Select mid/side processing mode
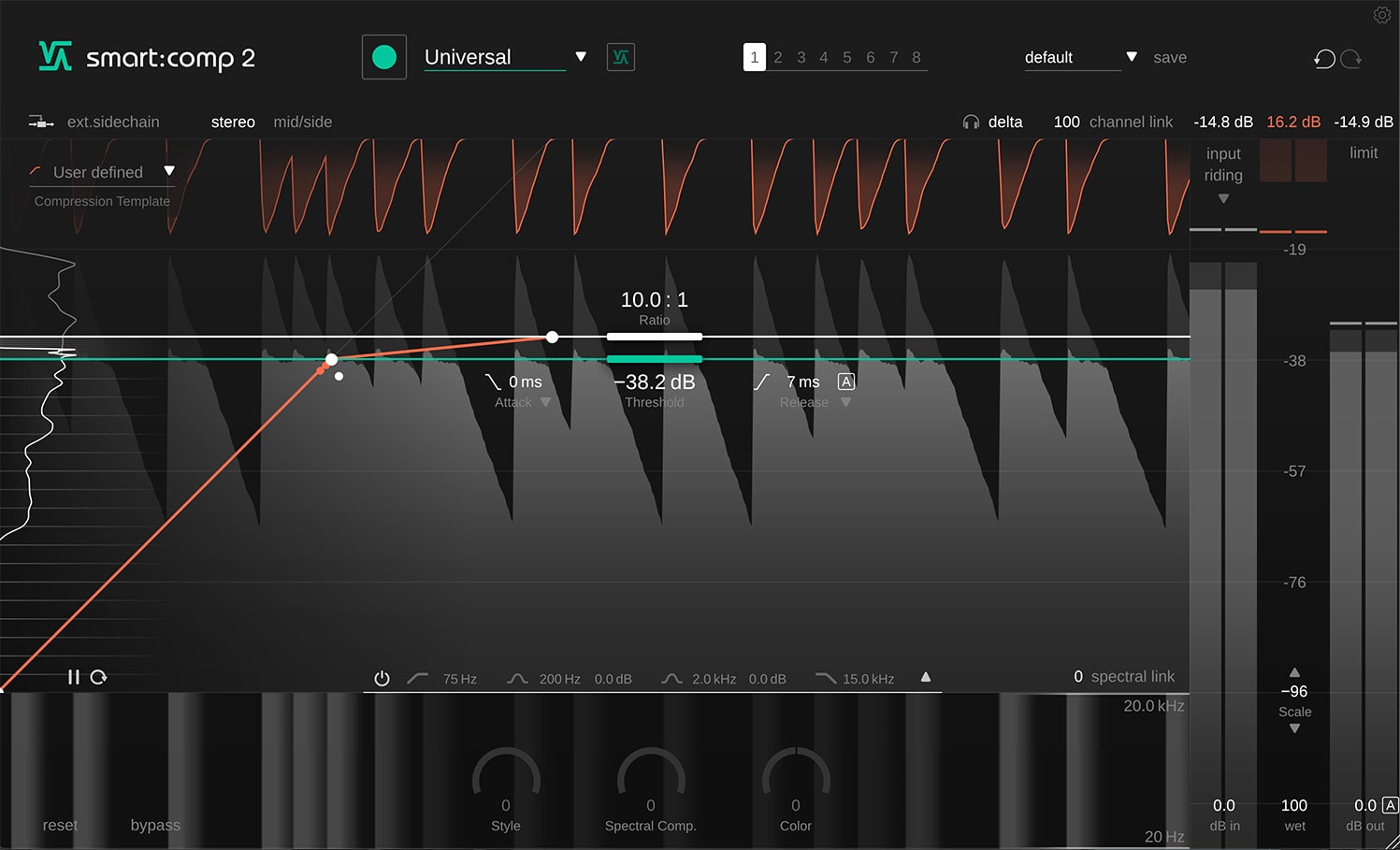The height and width of the screenshot is (850, 1400). (x=302, y=122)
